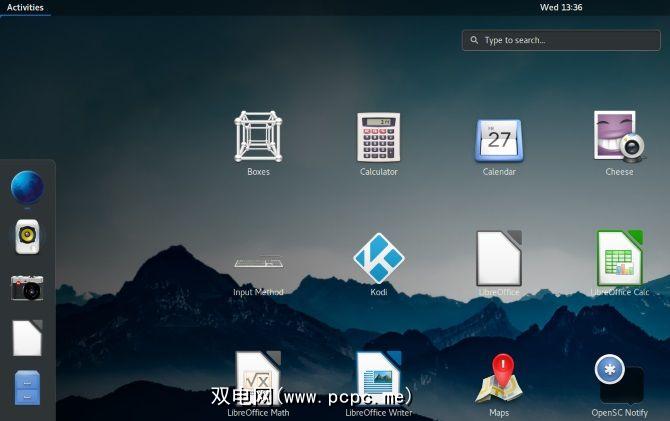
Task: Launch LibreOffice Writer
Action: [379, 377]
